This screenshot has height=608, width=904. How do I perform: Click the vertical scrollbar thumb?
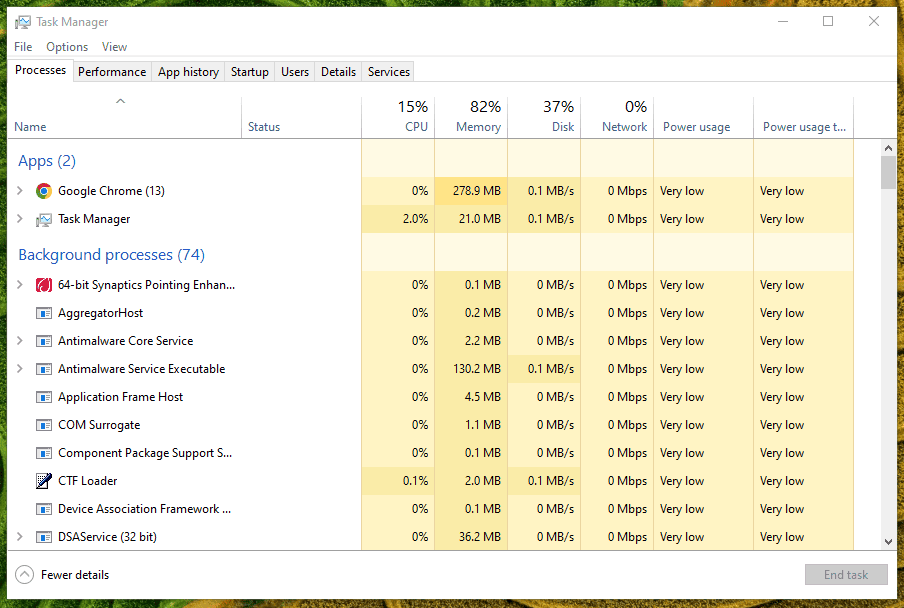coord(888,172)
